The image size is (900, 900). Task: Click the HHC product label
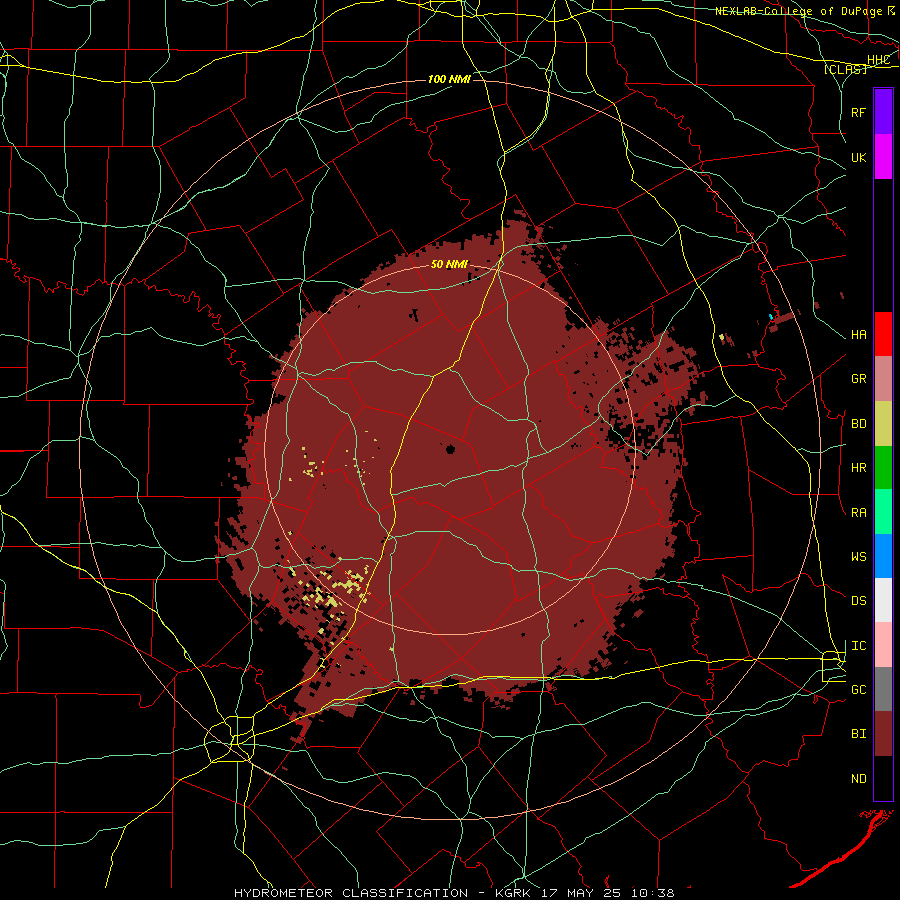click(x=878, y=60)
